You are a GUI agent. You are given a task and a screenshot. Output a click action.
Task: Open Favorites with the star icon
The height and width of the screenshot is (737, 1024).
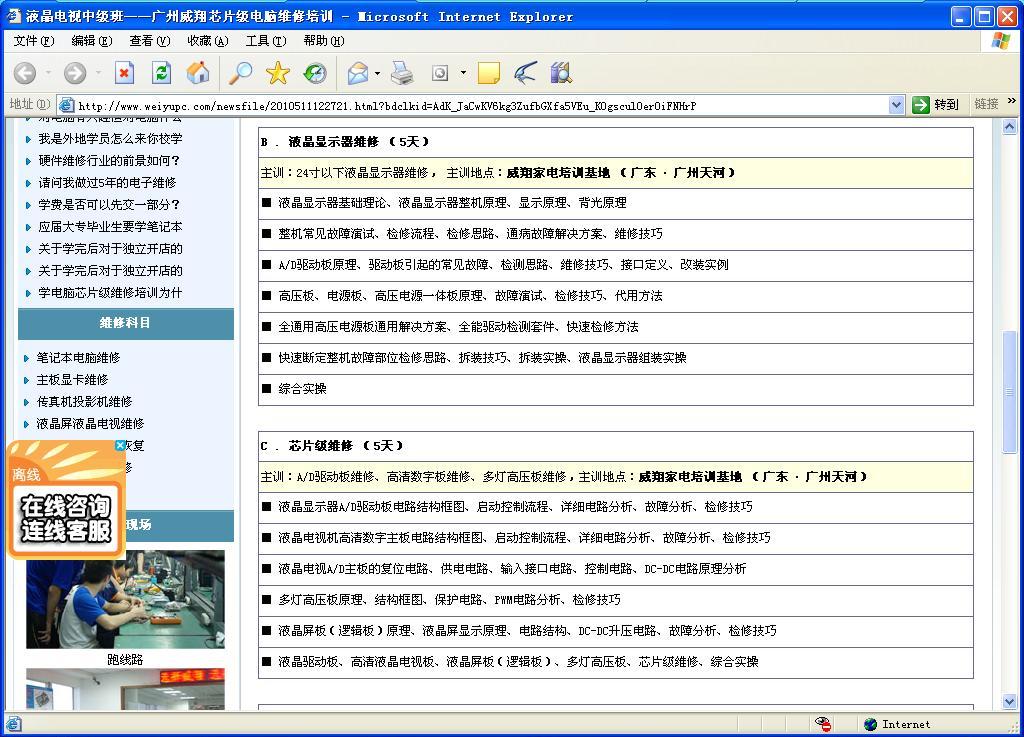[x=277, y=73]
